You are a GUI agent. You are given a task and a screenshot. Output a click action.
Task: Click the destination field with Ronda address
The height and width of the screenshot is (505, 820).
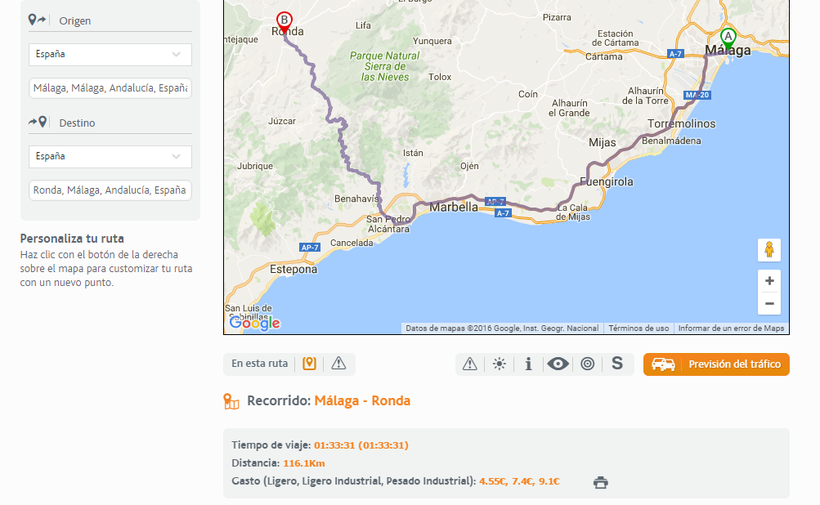110,190
